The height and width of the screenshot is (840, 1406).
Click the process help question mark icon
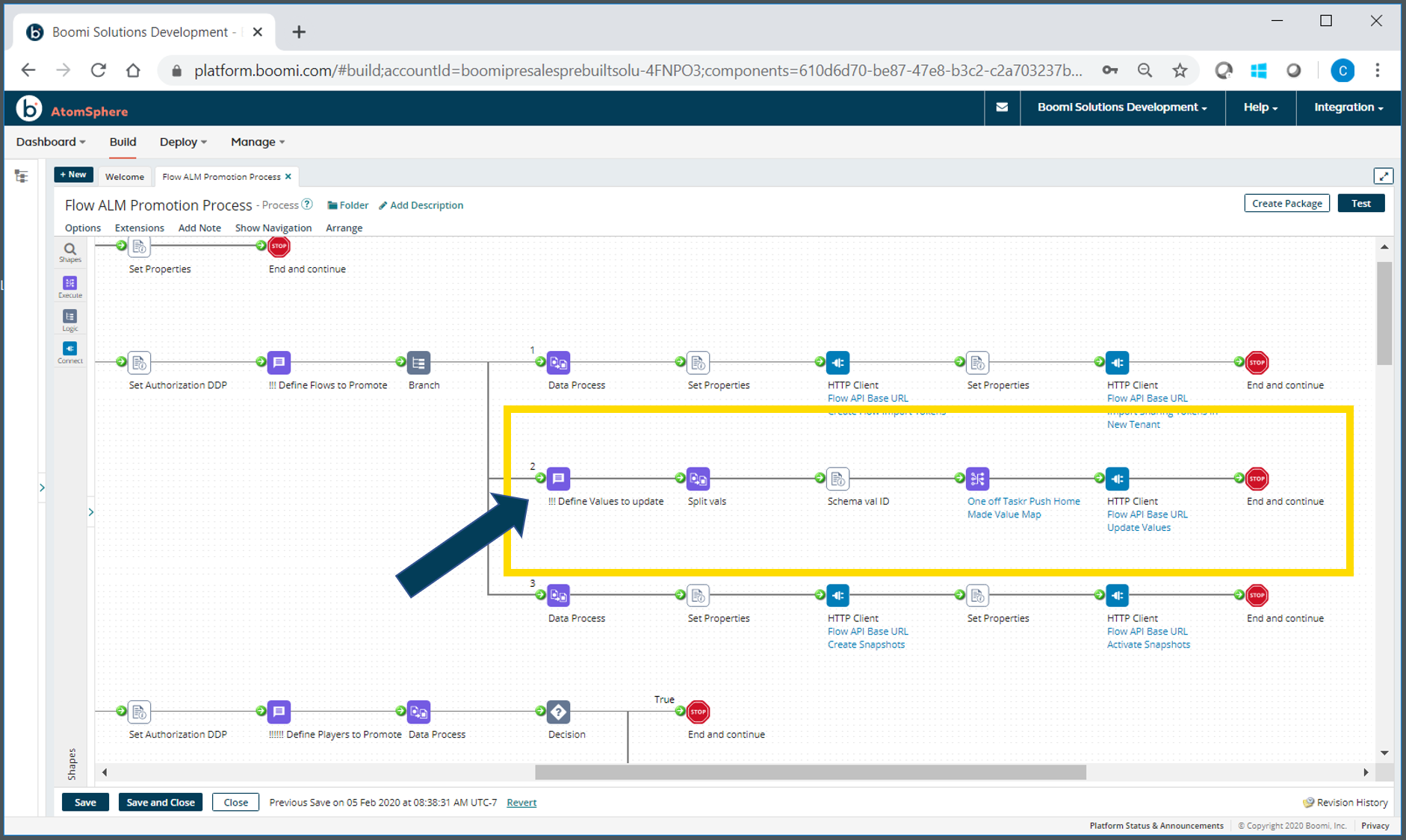pyautogui.click(x=307, y=204)
